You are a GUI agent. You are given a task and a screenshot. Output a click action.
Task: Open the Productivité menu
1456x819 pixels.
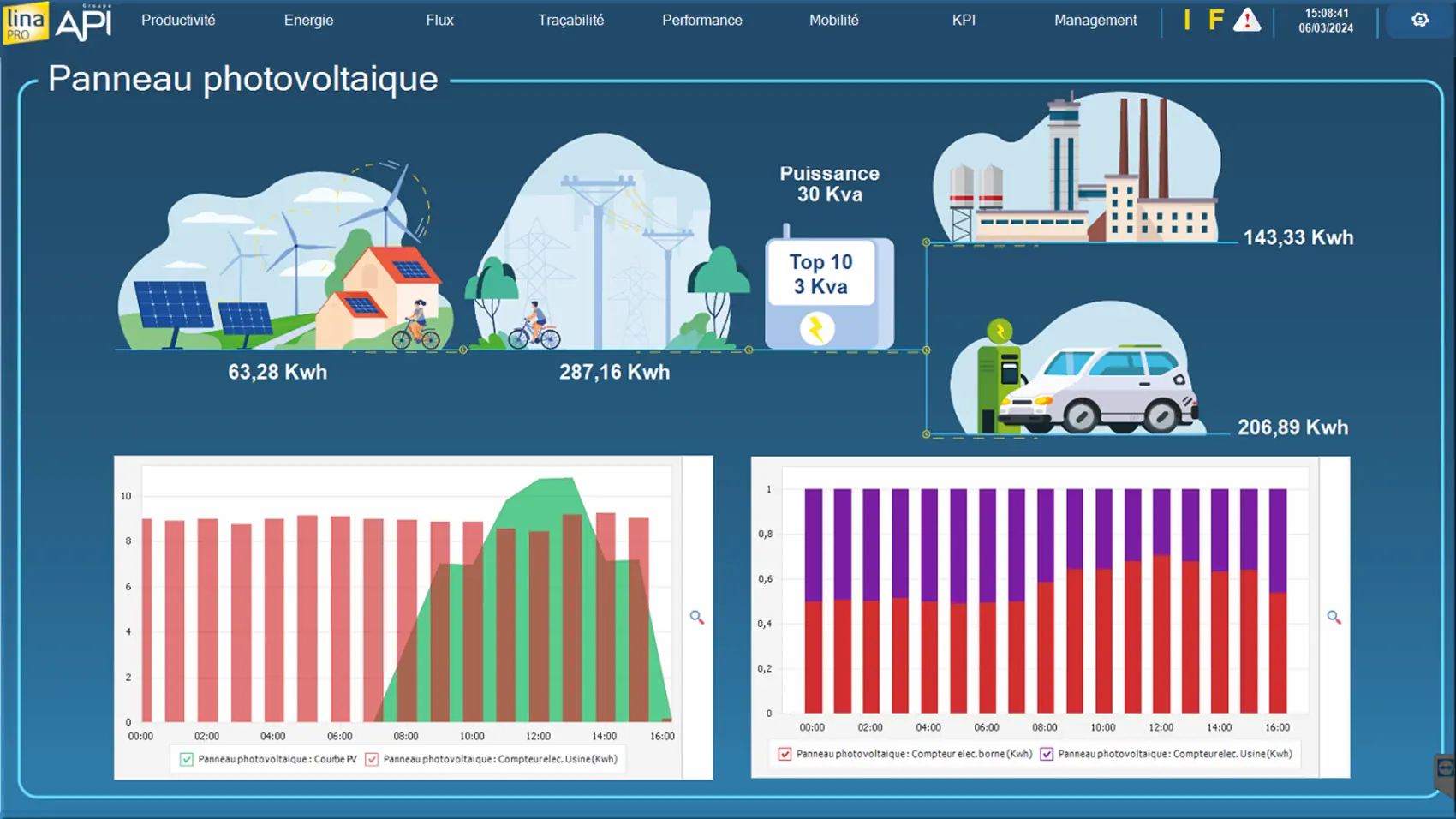point(178,20)
